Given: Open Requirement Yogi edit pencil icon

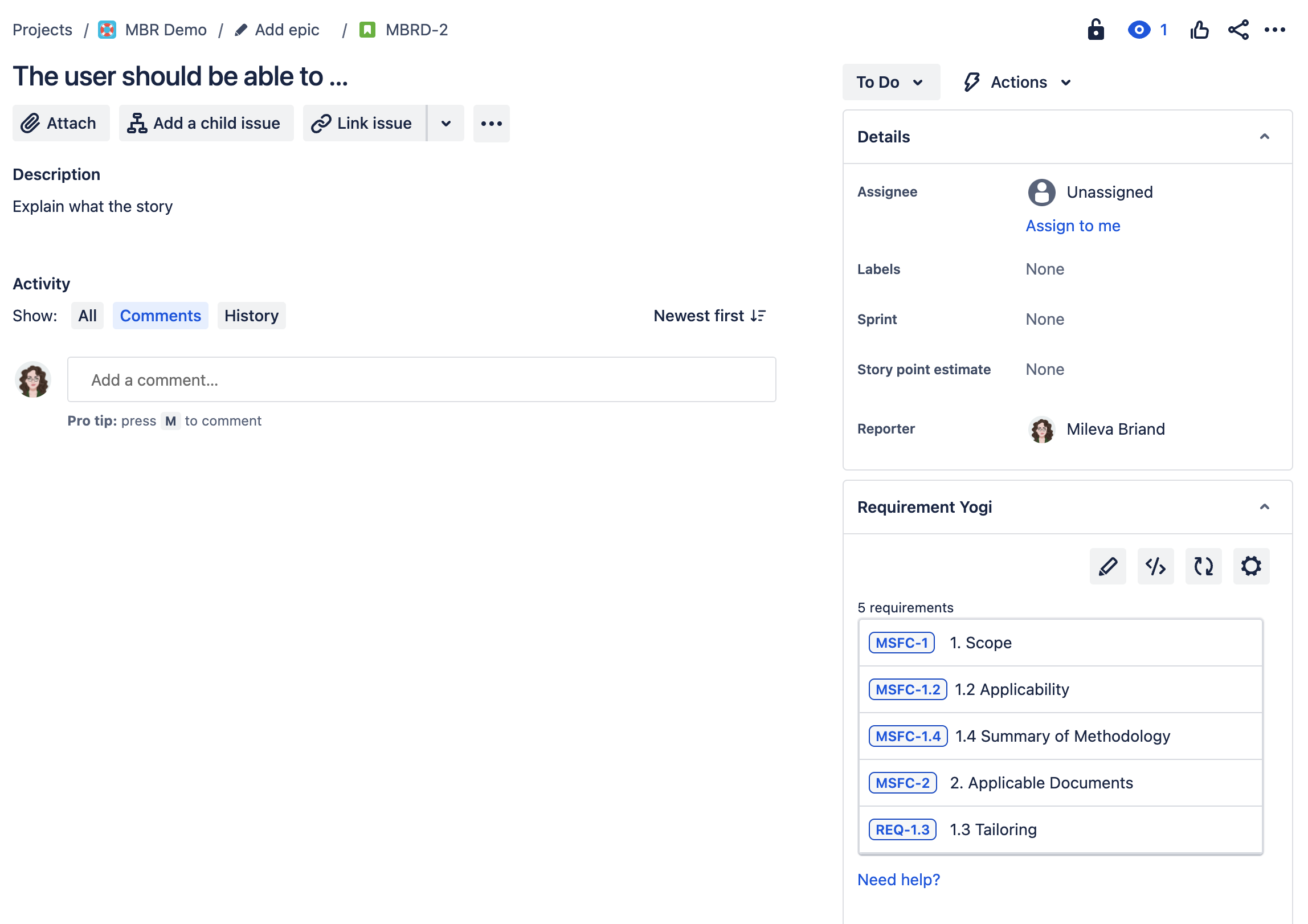Looking at the screenshot, I should [x=1107, y=566].
